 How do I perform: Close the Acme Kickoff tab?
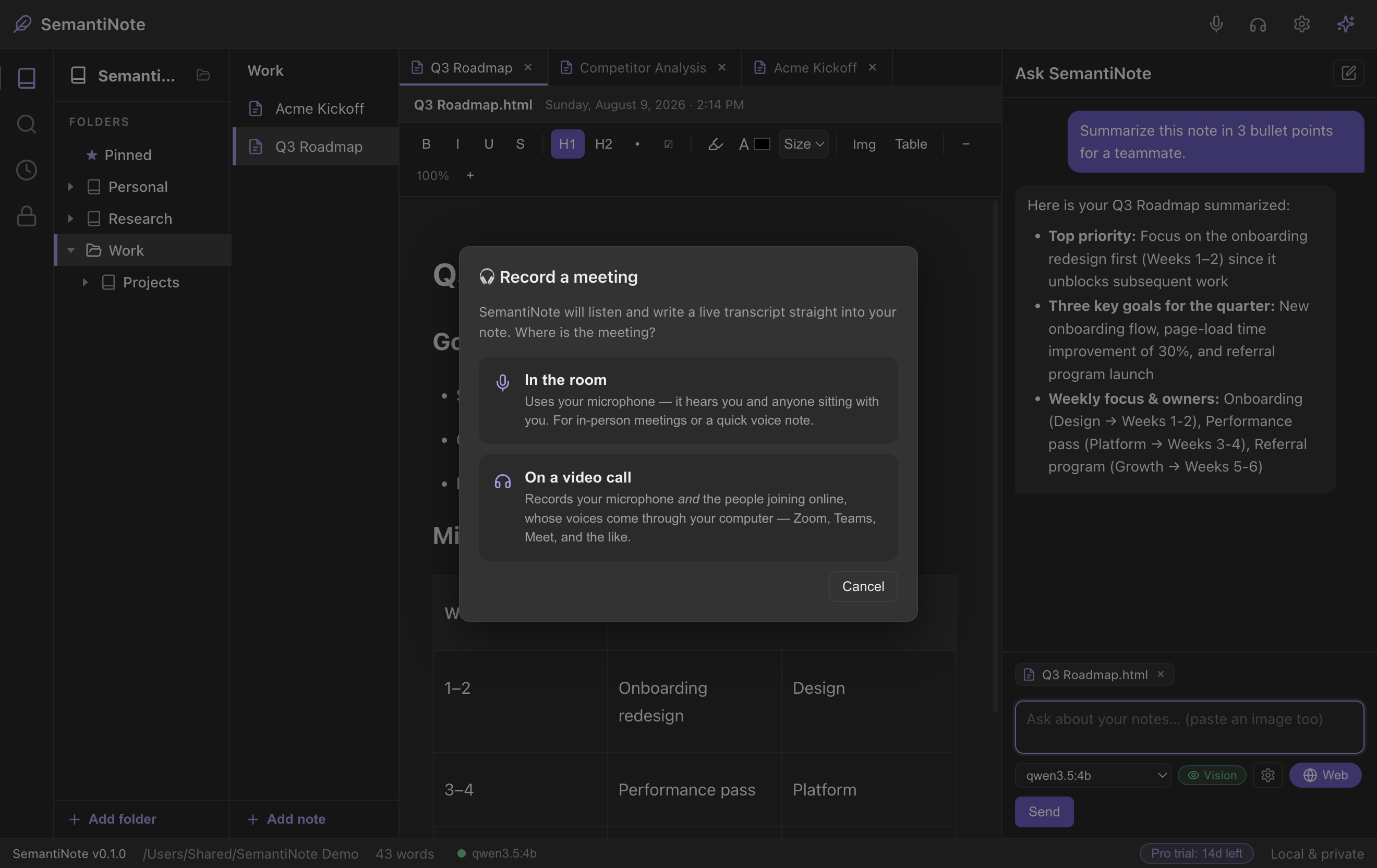pyautogui.click(x=872, y=67)
